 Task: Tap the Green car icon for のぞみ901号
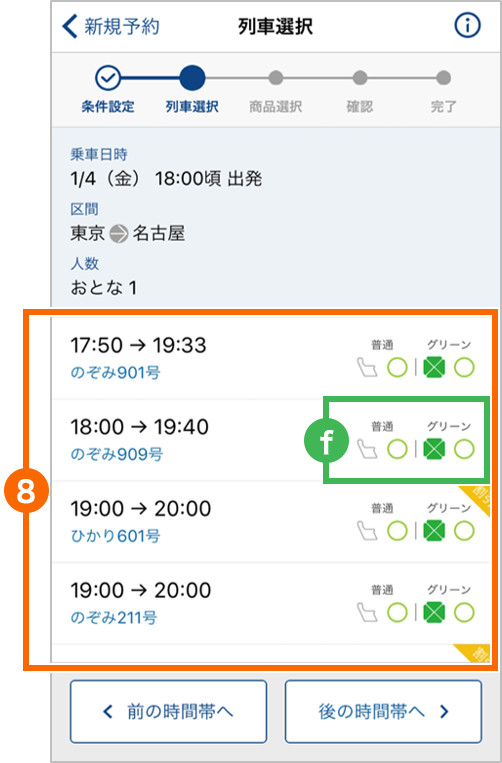(x=434, y=368)
